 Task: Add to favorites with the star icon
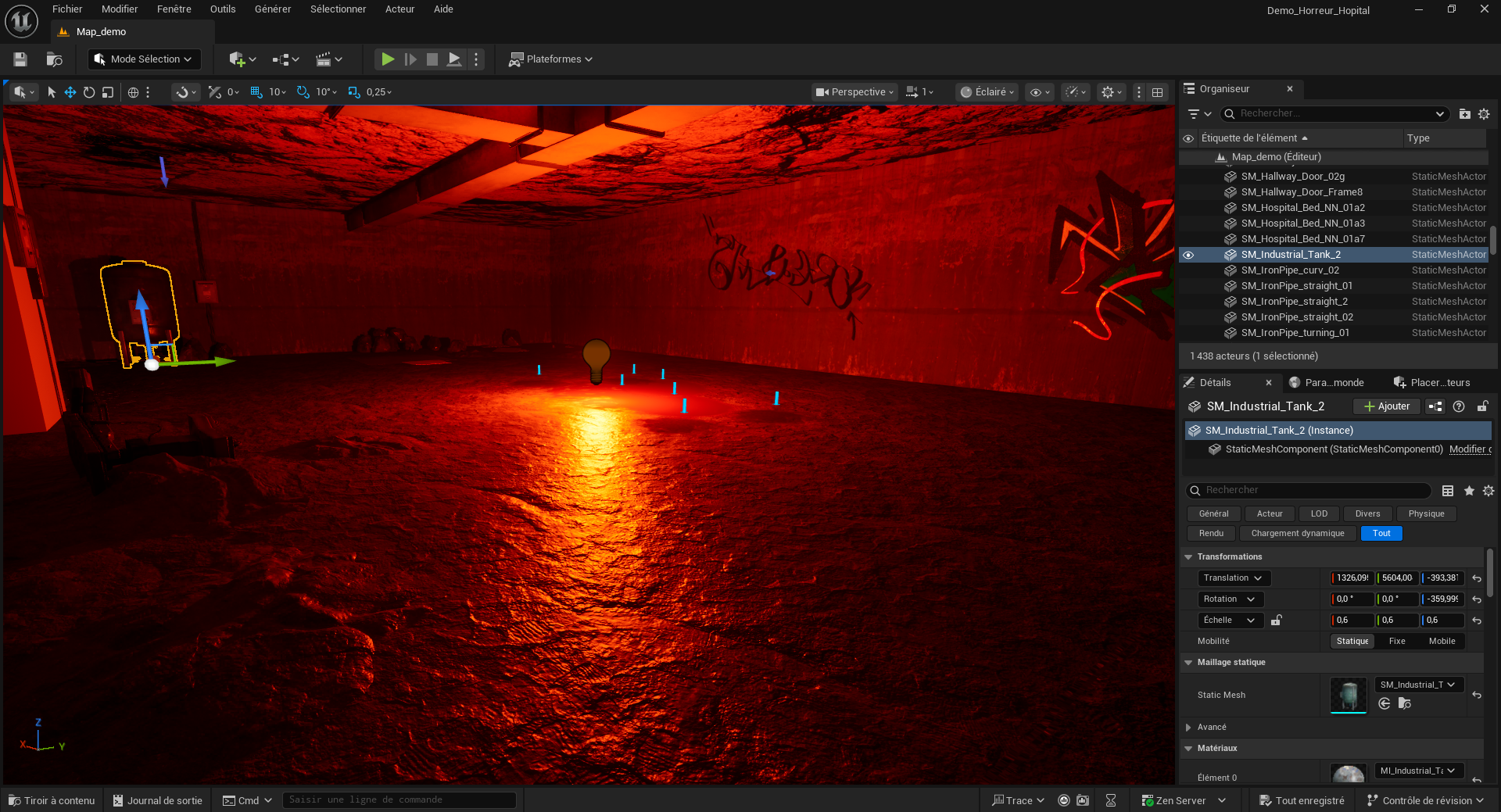1469,491
